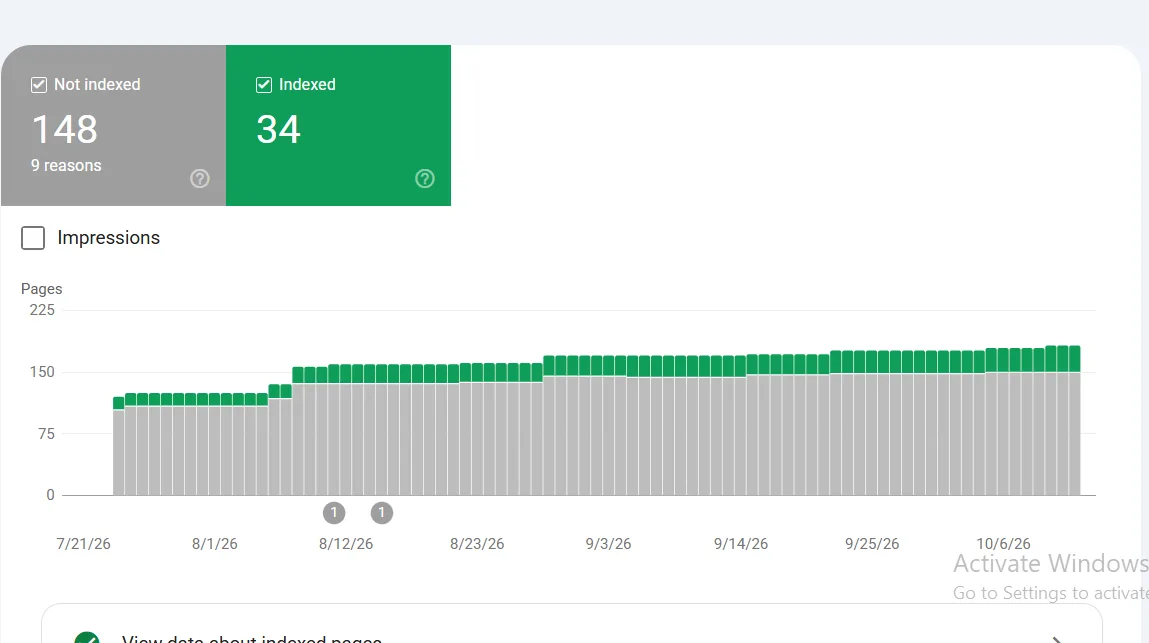The image size is (1149, 643).
Task: Toggle the Indexed checkbox
Action: pyautogui.click(x=264, y=85)
